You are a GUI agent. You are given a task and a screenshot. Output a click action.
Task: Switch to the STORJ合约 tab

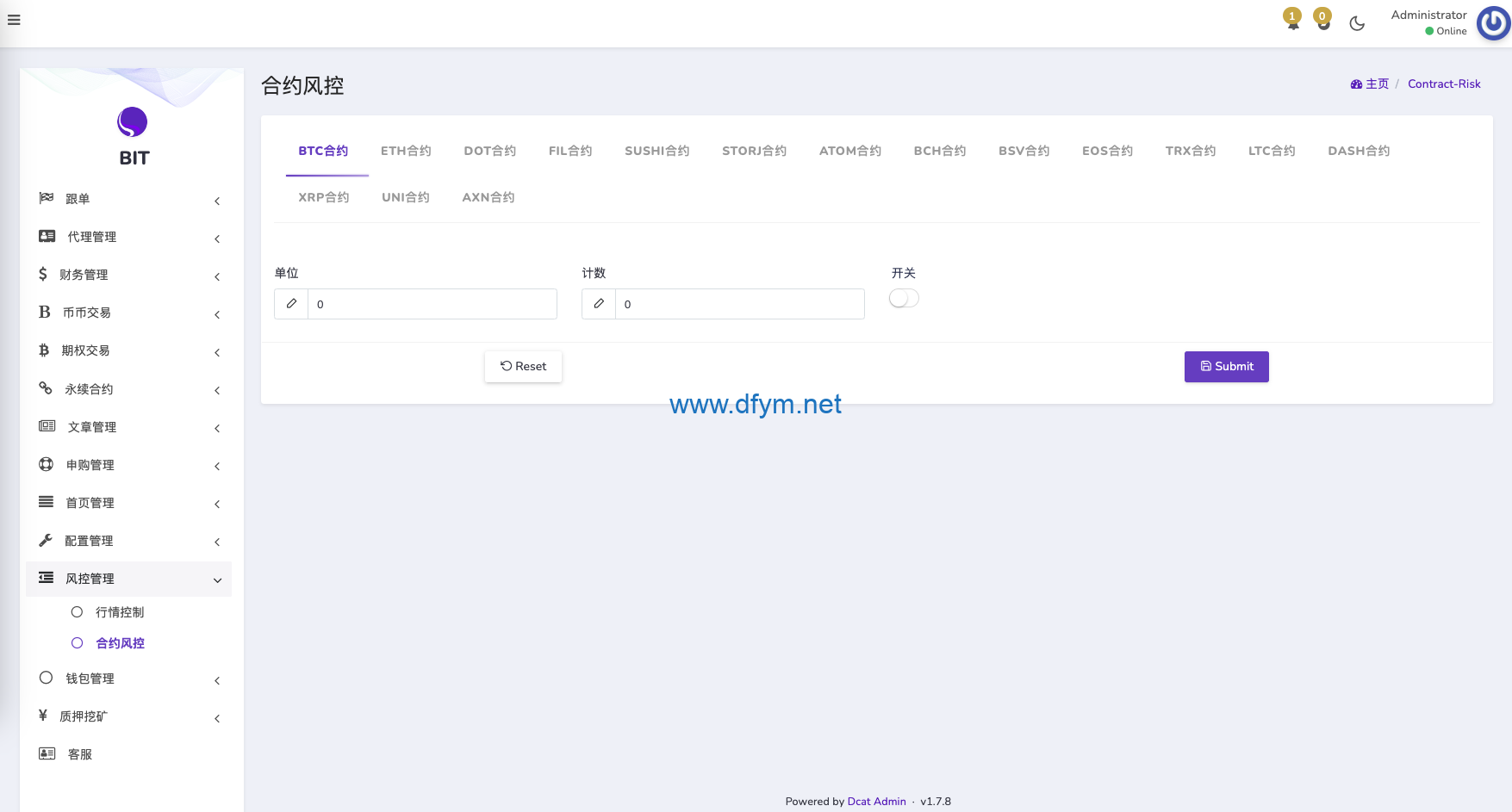pos(755,151)
